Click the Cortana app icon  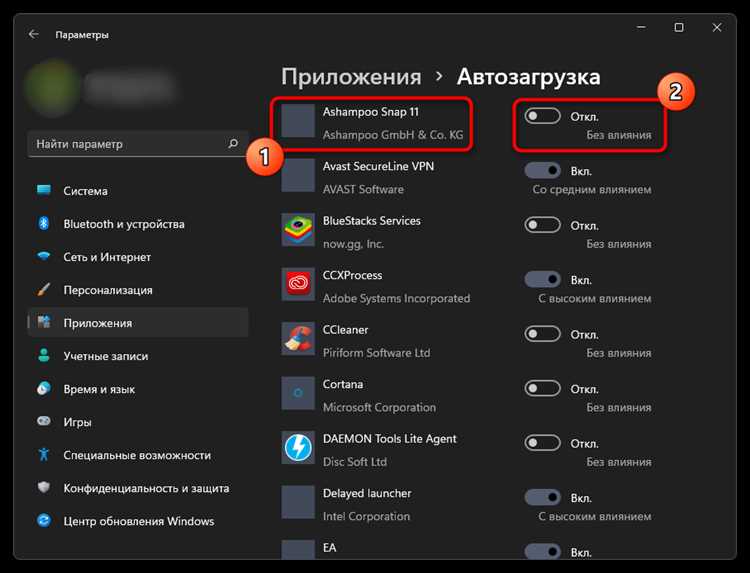click(298, 393)
